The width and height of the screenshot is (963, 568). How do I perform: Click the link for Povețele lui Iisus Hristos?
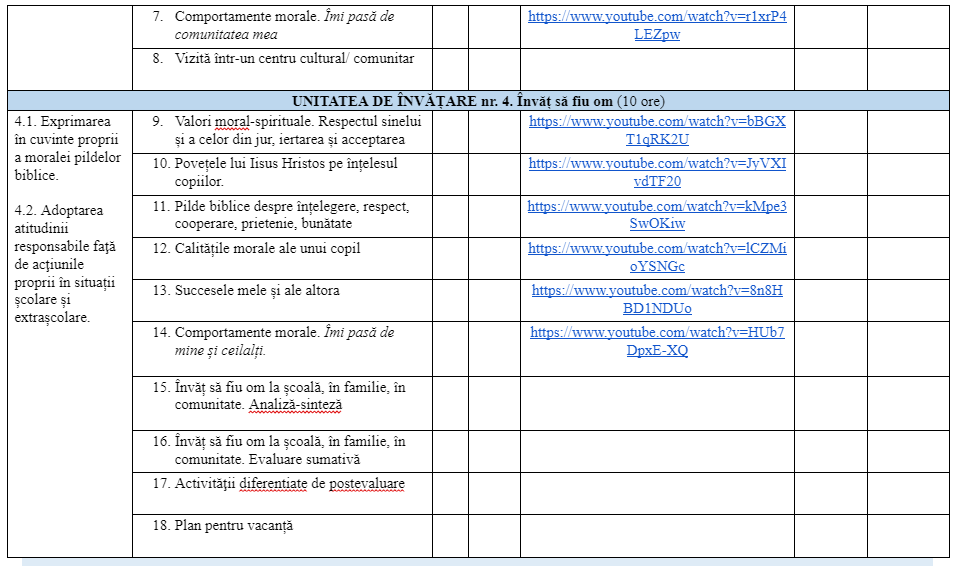[x=656, y=164]
